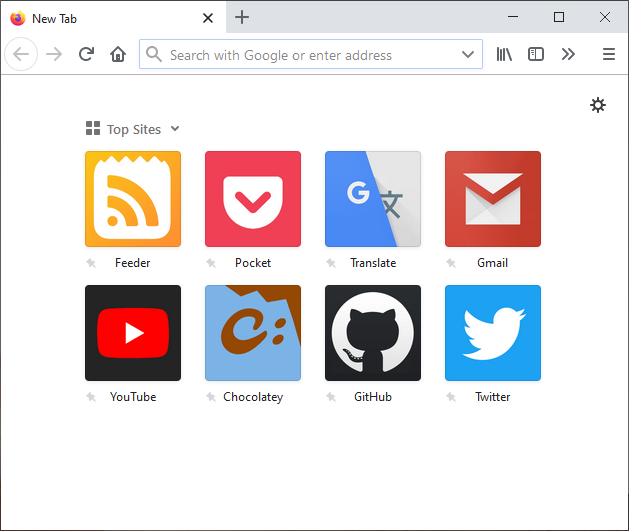Click the Top Sites grid icon

click(93, 128)
